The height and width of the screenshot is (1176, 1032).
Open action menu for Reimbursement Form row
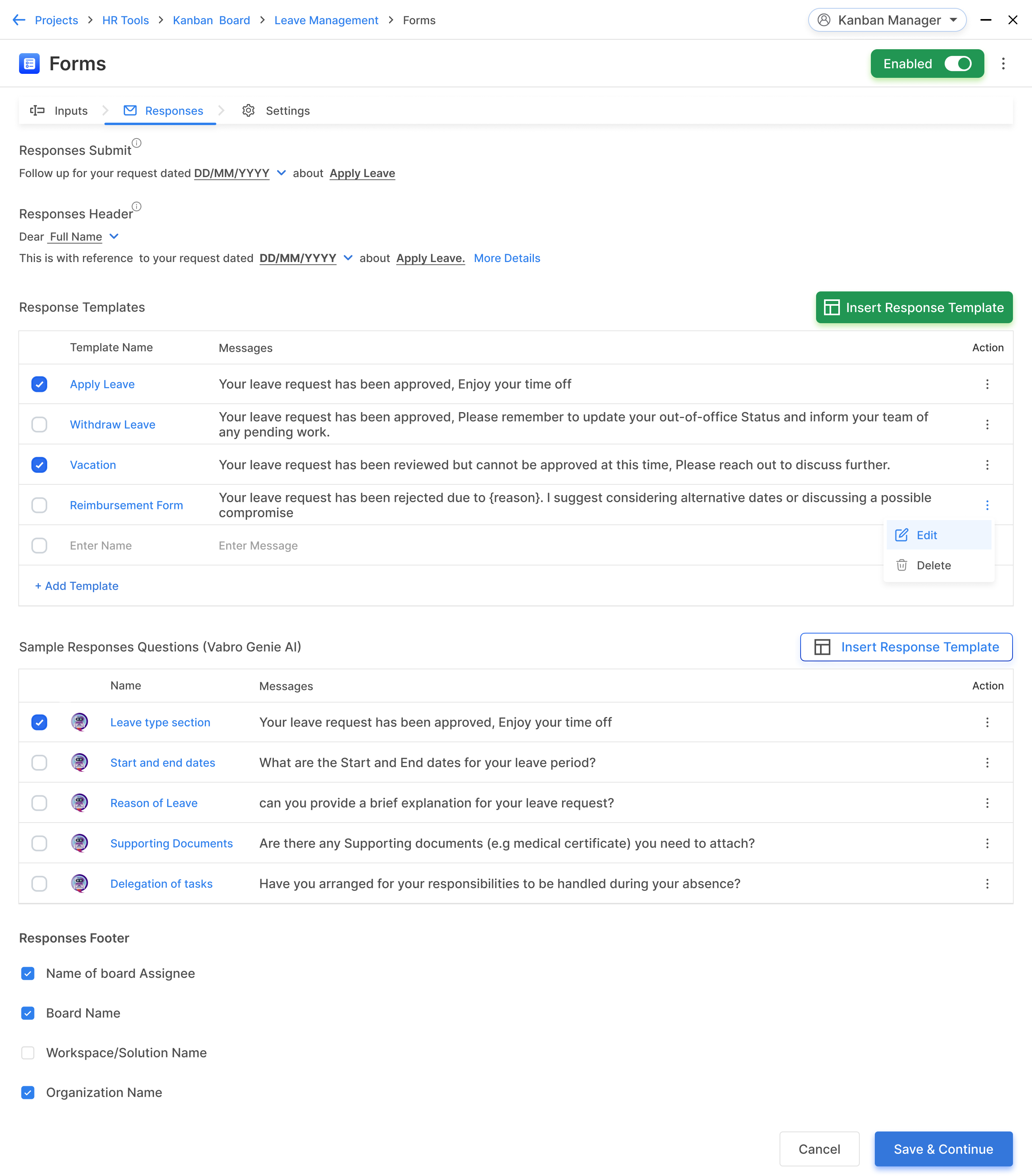[987, 505]
